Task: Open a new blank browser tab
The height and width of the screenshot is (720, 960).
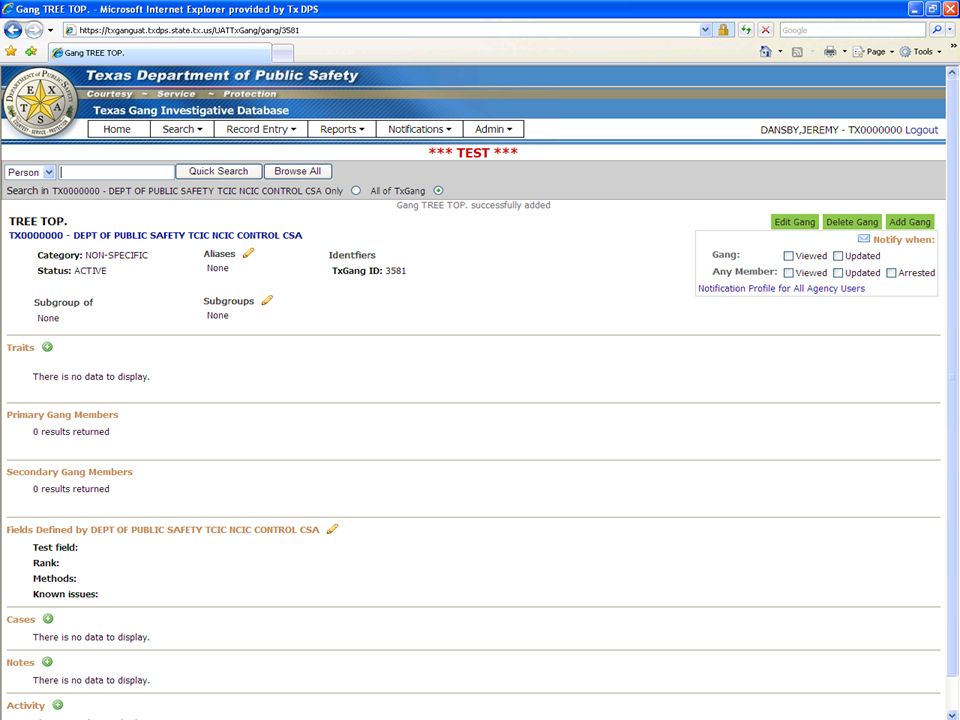Action: 282,53
